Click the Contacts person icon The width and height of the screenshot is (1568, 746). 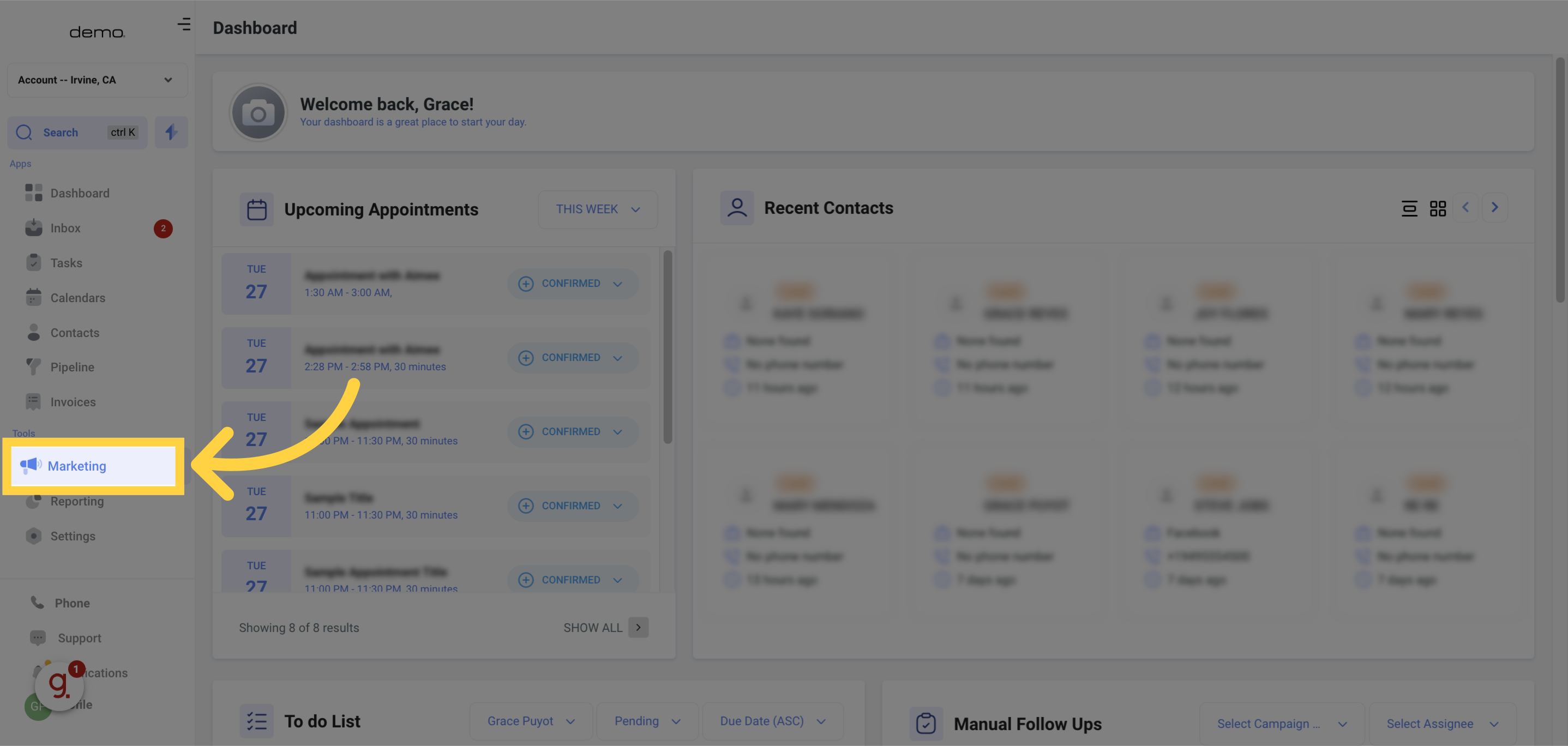[33, 332]
